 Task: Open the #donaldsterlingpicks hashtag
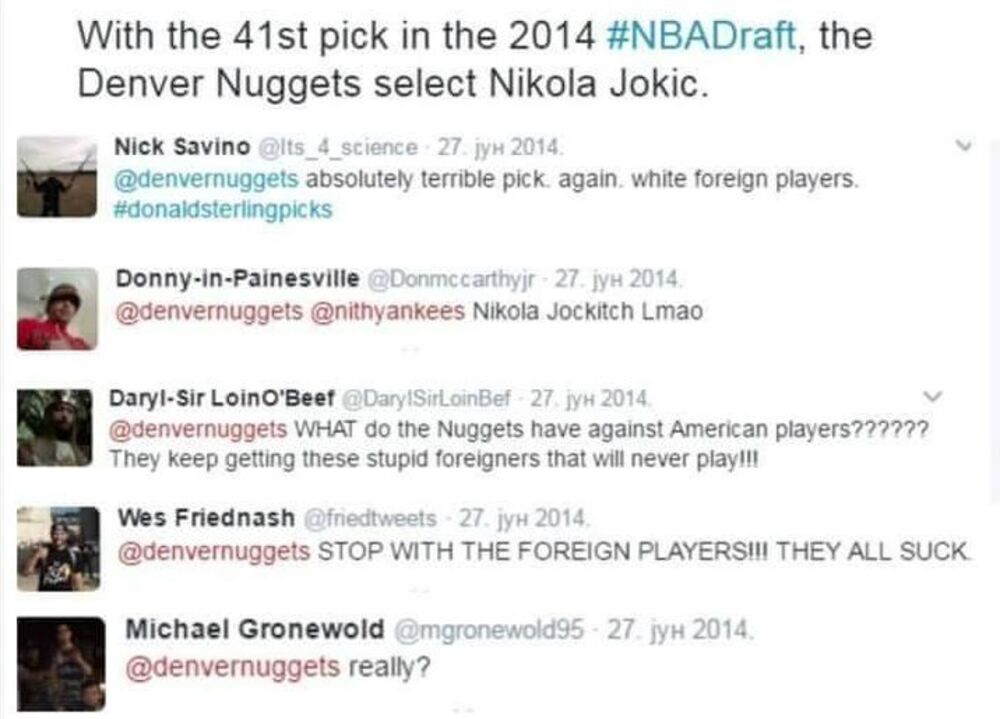point(223,209)
